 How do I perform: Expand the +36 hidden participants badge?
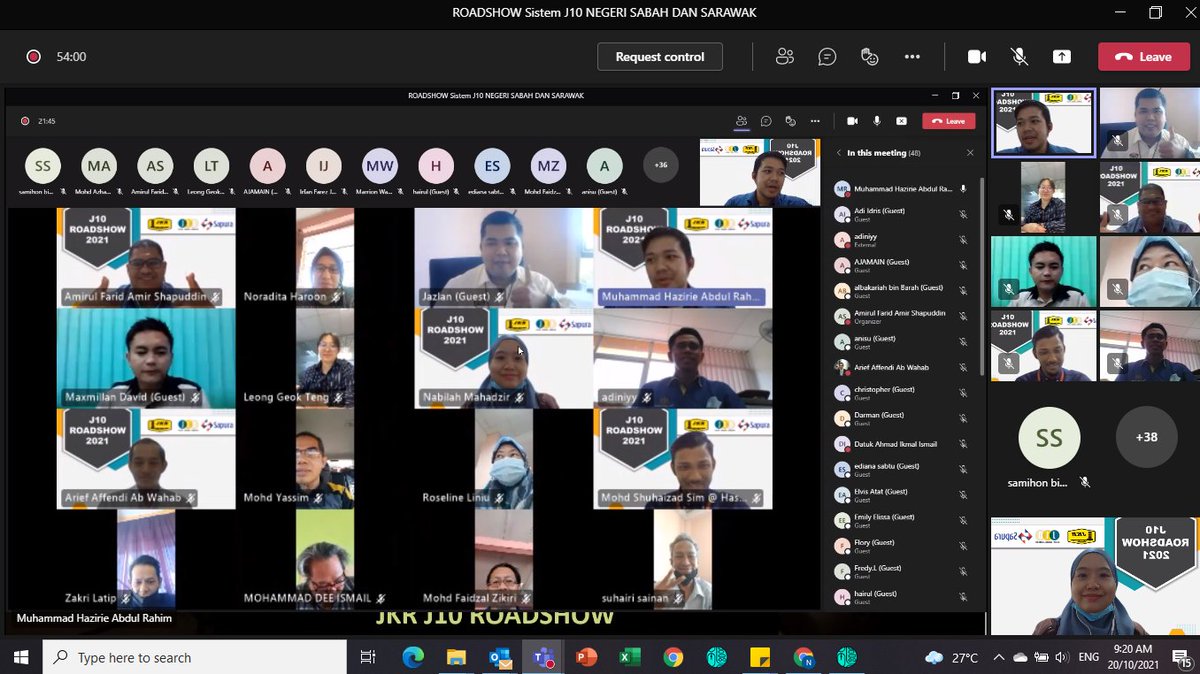(x=660, y=165)
